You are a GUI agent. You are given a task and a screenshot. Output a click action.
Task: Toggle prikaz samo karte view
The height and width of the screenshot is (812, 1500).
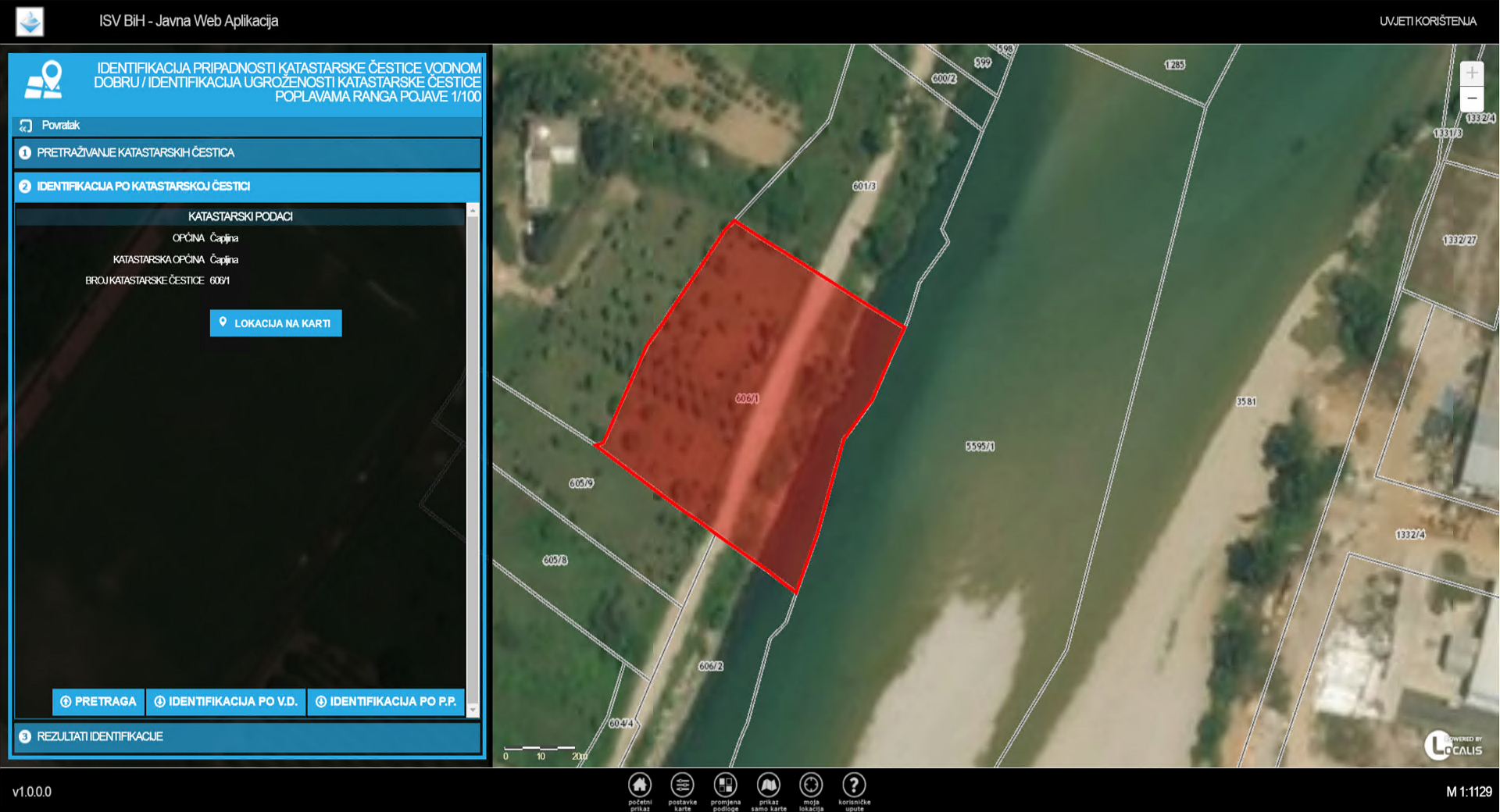(x=768, y=785)
